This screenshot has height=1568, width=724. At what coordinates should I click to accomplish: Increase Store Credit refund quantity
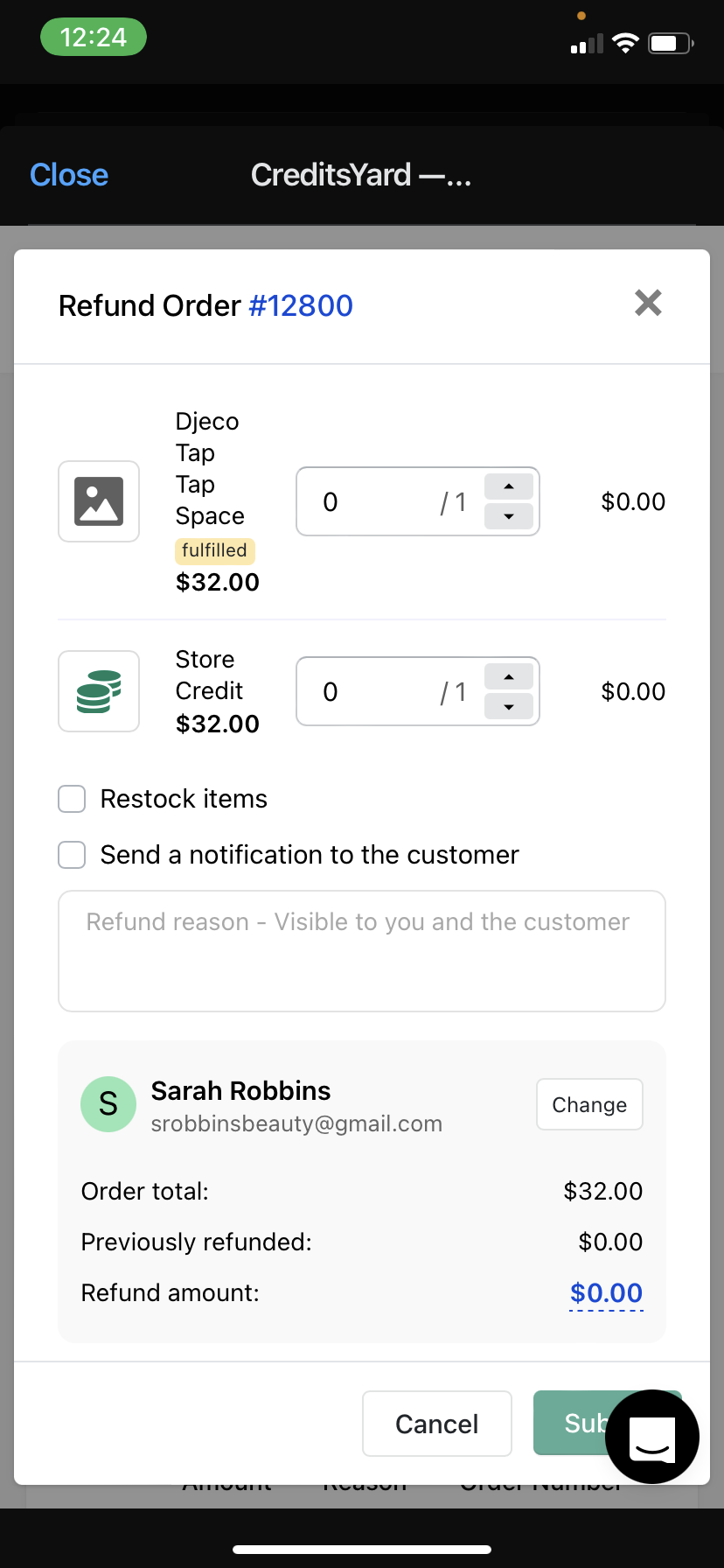(x=509, y=676)
